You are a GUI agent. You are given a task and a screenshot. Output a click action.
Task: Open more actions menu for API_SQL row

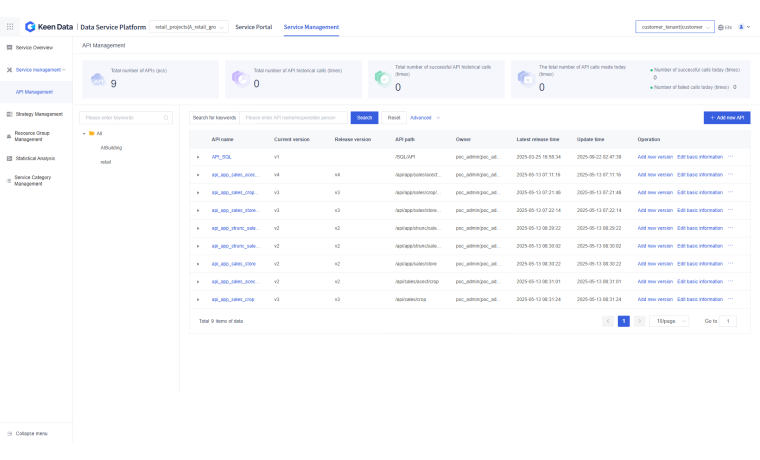coord(730,157)
